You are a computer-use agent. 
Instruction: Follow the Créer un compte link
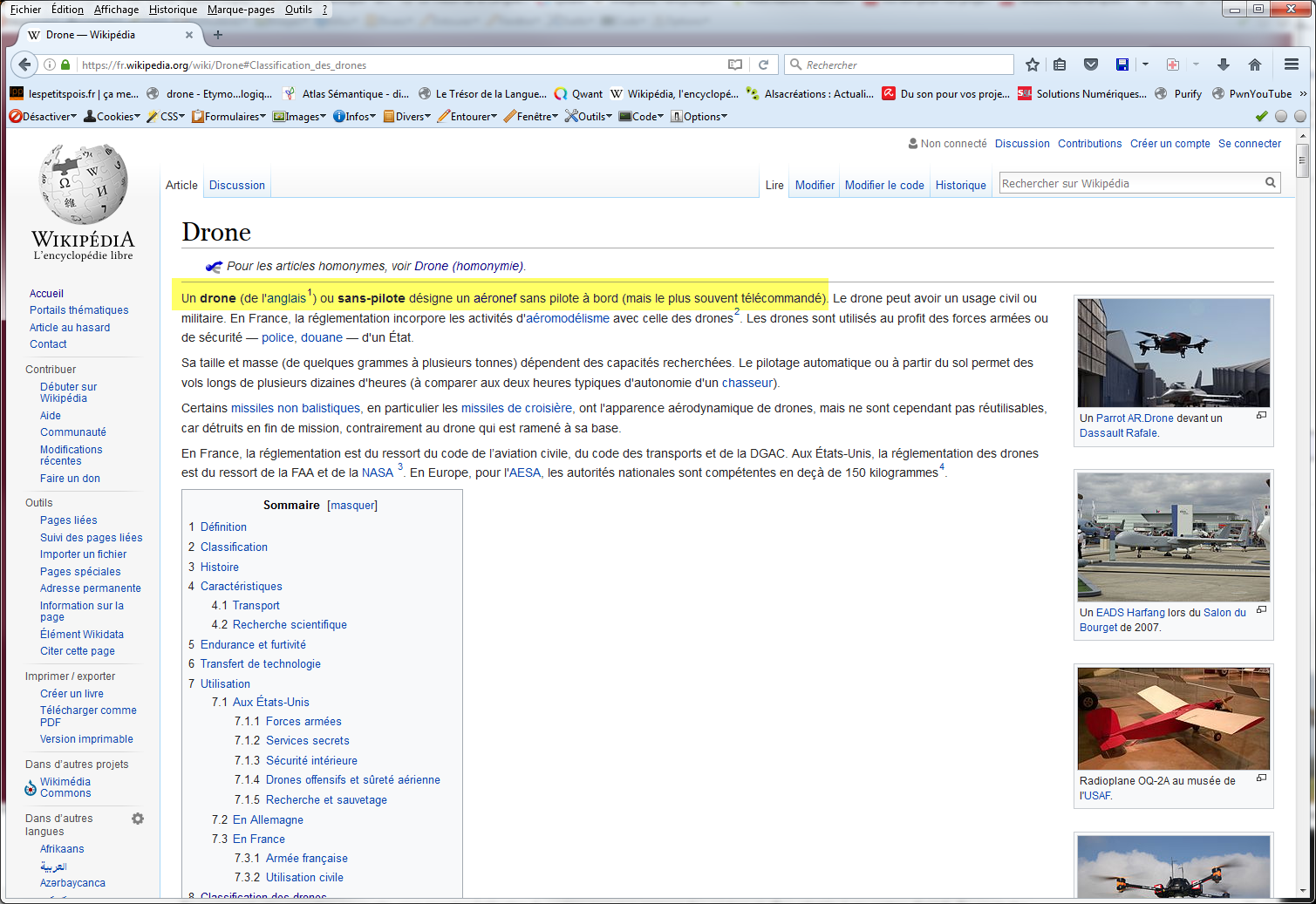(x=1169, y=144)
